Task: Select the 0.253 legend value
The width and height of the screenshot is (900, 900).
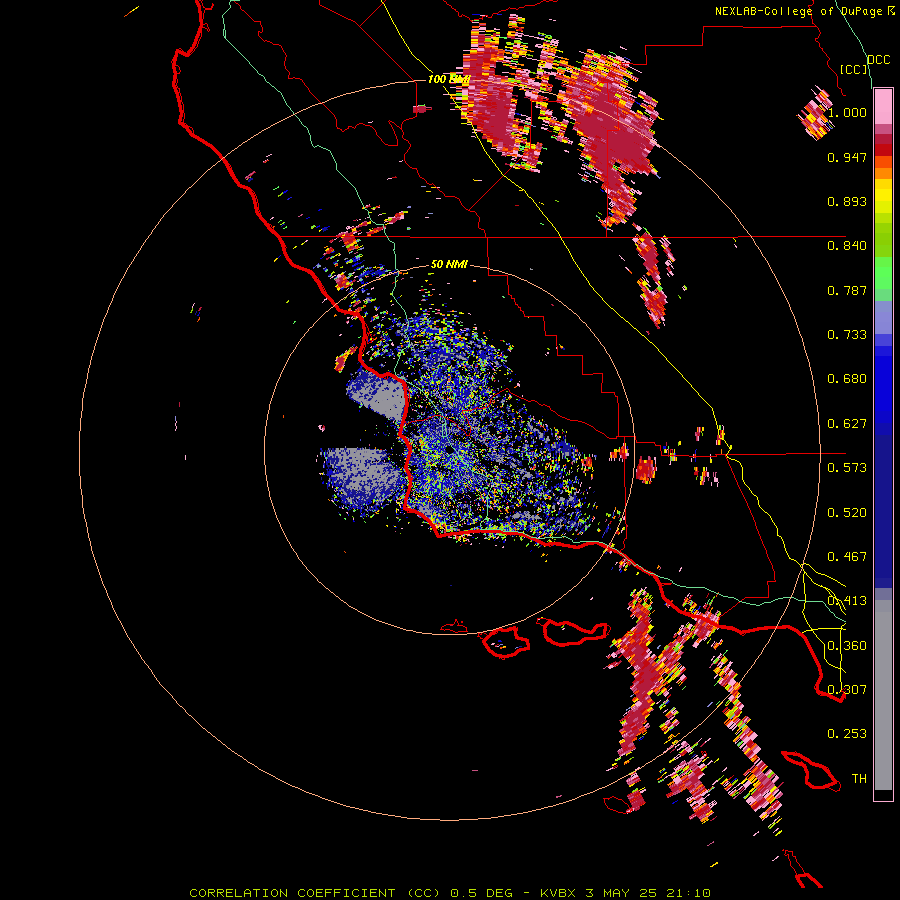Action: point(847,734)
